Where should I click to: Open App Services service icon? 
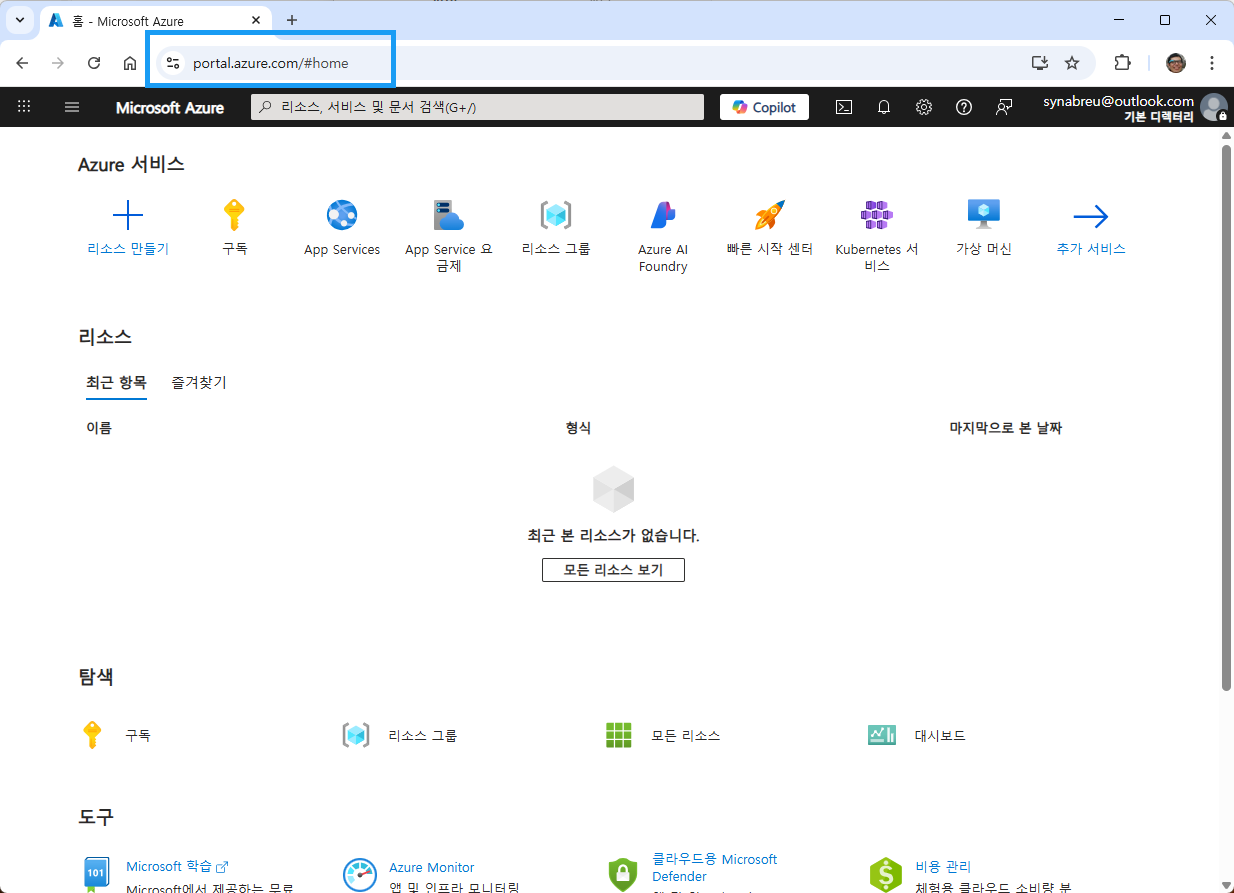point(342,215)
